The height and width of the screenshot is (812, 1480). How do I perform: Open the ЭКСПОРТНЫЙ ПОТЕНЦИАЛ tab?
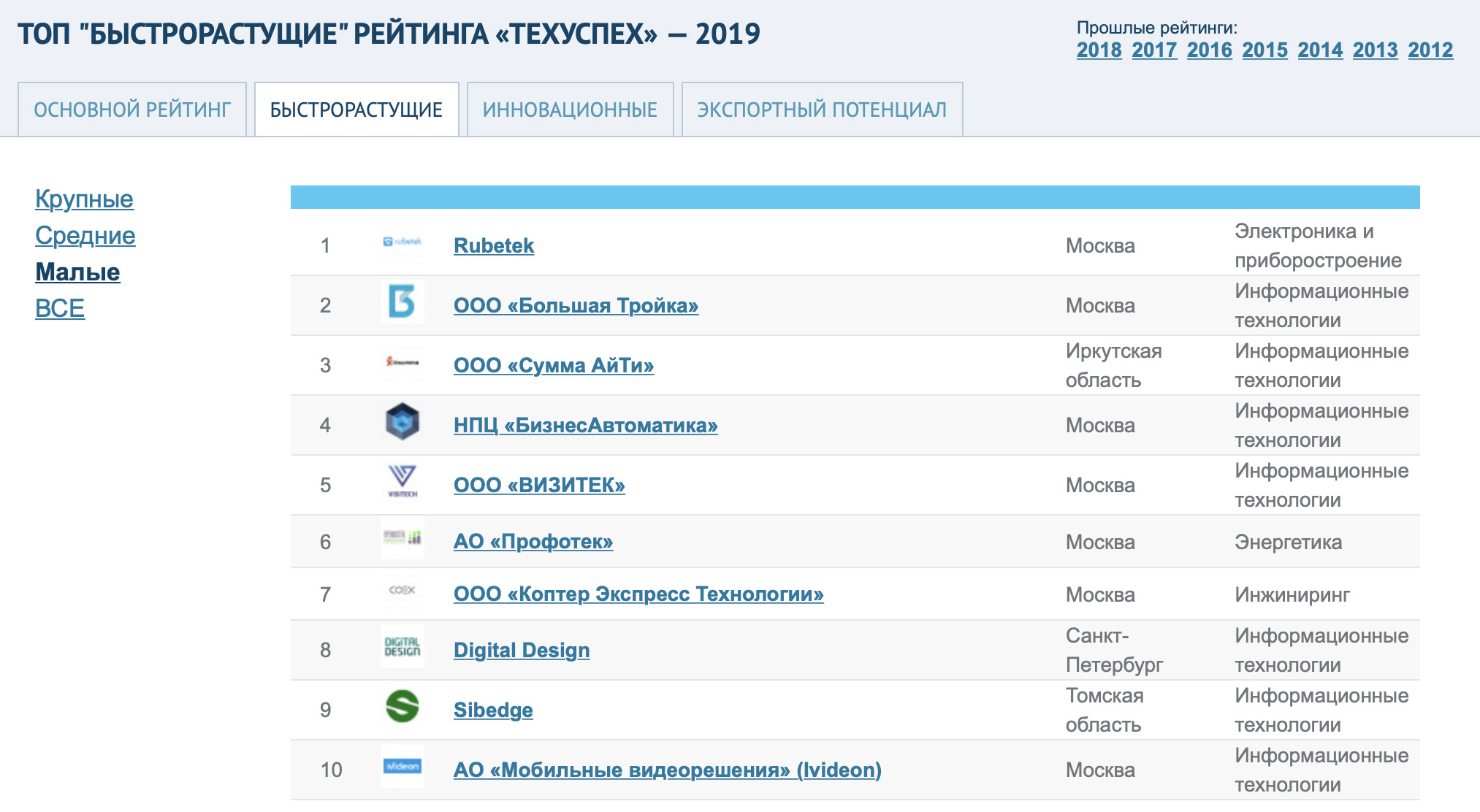click(x=823, y=110)
